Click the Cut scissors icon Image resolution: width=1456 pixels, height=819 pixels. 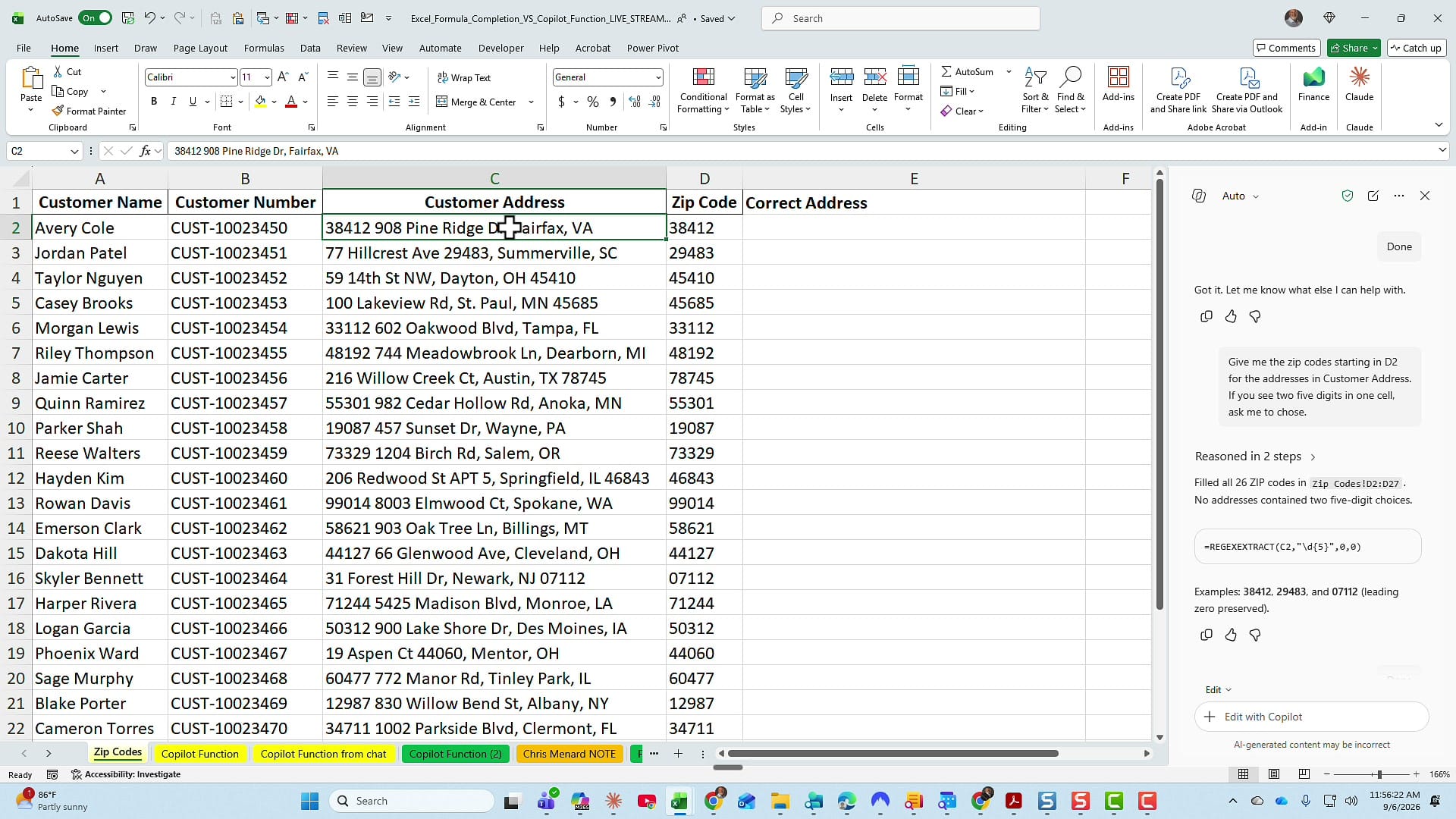(58, 71)
